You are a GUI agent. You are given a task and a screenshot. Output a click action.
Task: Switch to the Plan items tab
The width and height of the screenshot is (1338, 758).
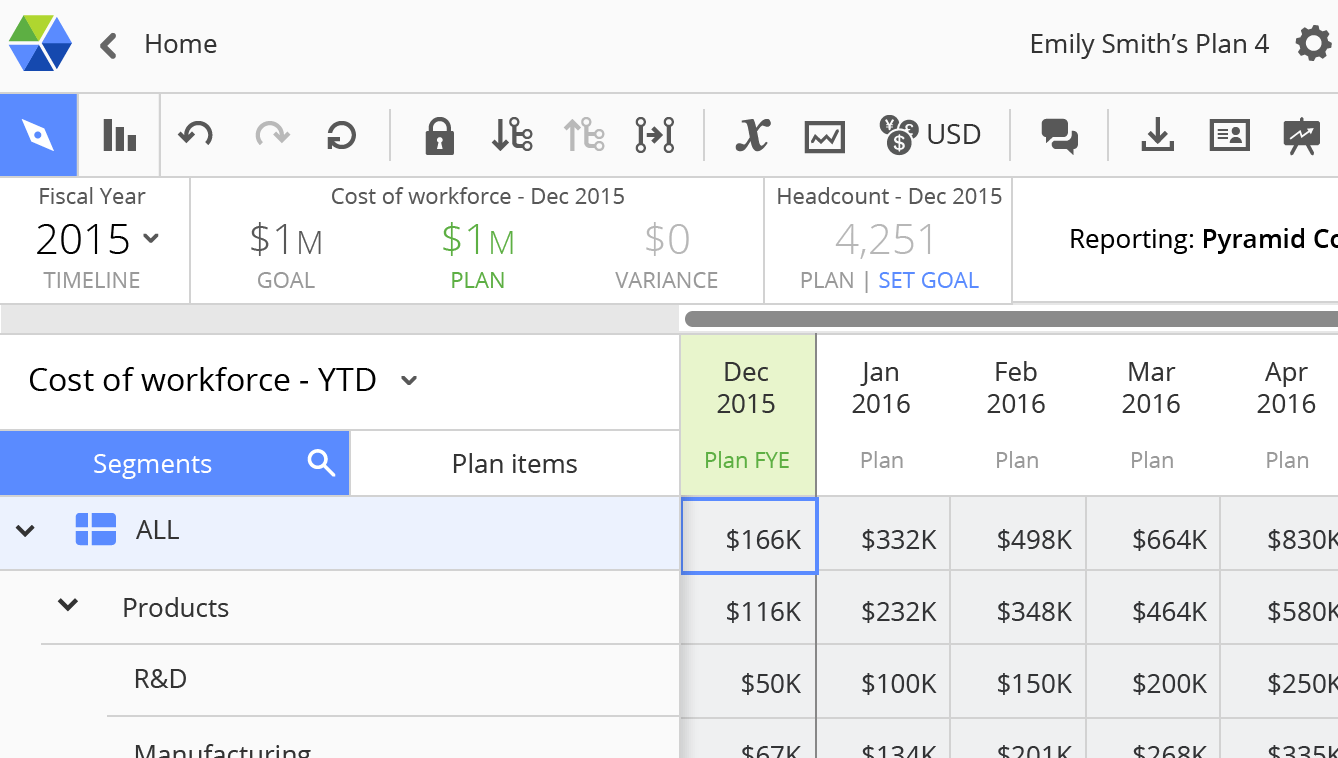(514, 464)
